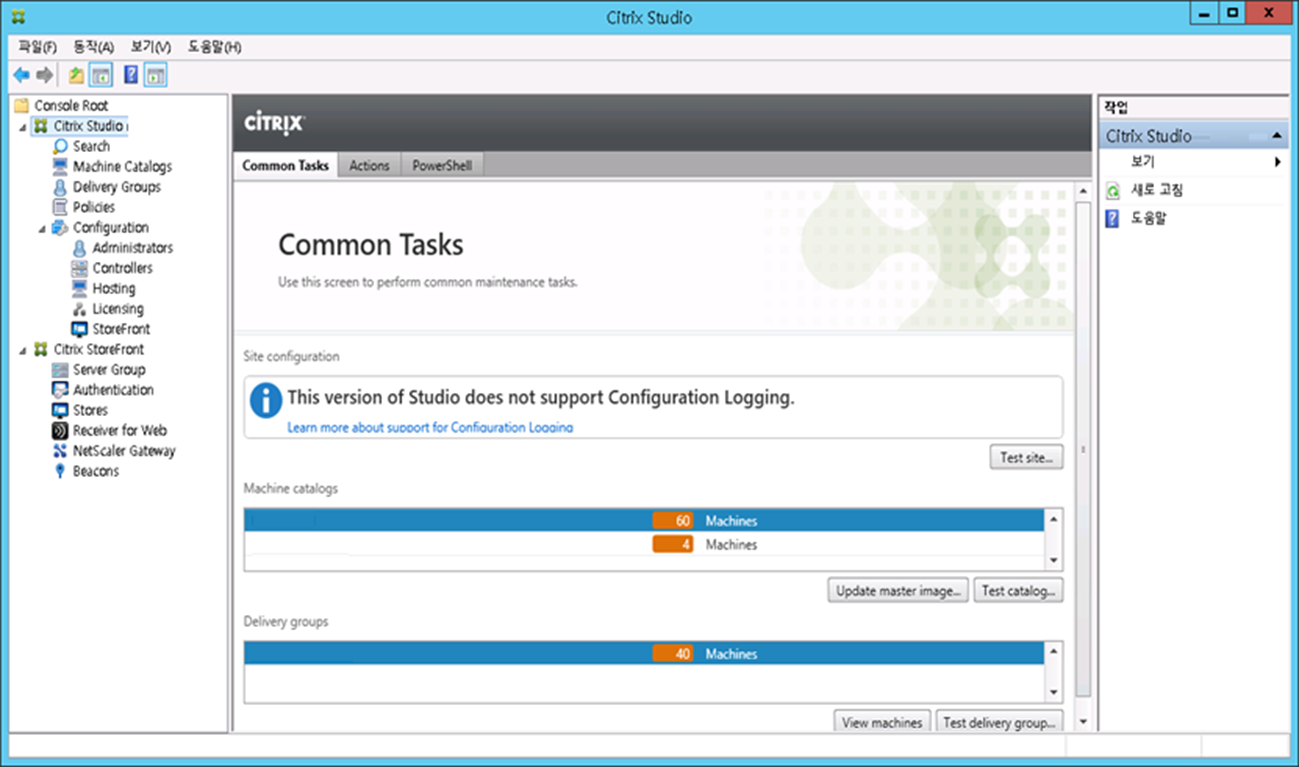Click main pane scroll up arrow
This screenshot has height=767, width=1299.
pyautogui.click(x=1083, y=190)
